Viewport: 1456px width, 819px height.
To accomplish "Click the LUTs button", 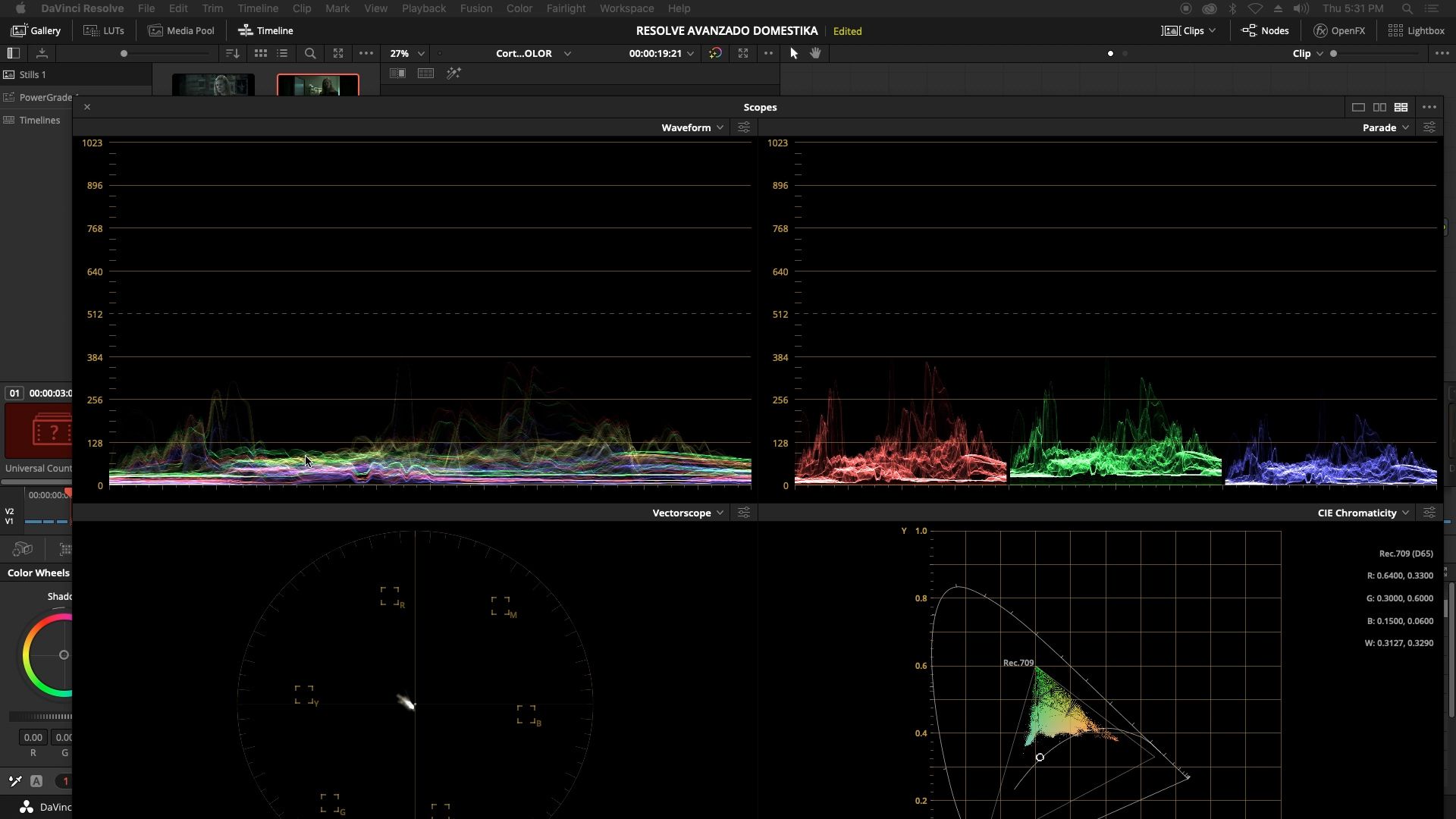I will coord(104,30).
